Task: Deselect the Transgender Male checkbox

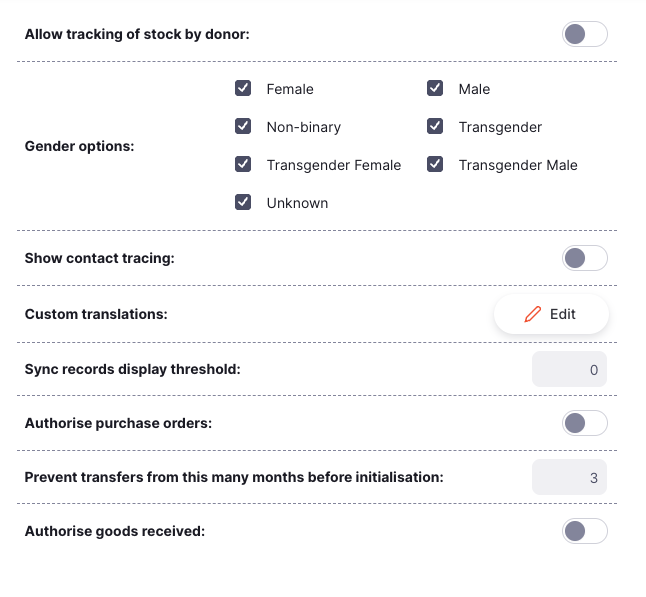Action: pos(435,165)
